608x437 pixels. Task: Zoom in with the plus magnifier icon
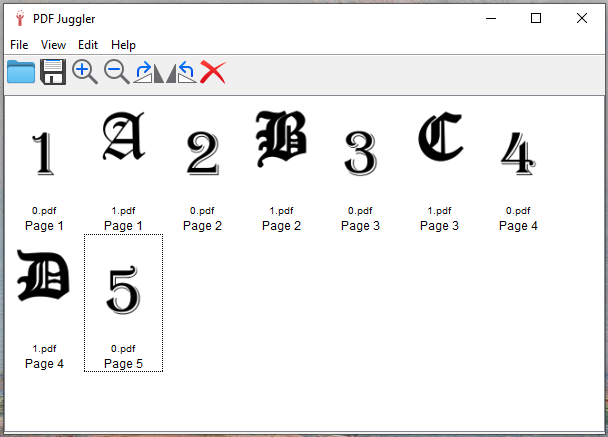tap(85, 72)
